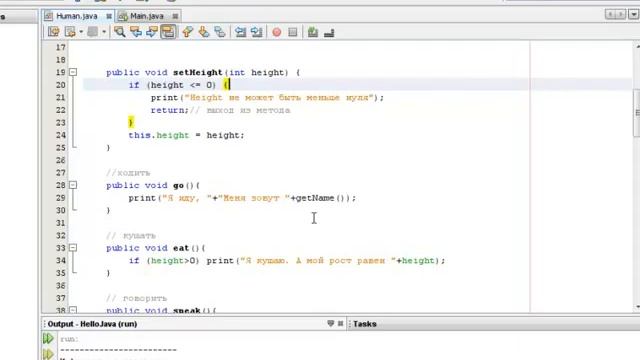This screenshot has width=640, height=360.
Task: Click 'if (height>0)' condition on line 34
Action: 164,260
